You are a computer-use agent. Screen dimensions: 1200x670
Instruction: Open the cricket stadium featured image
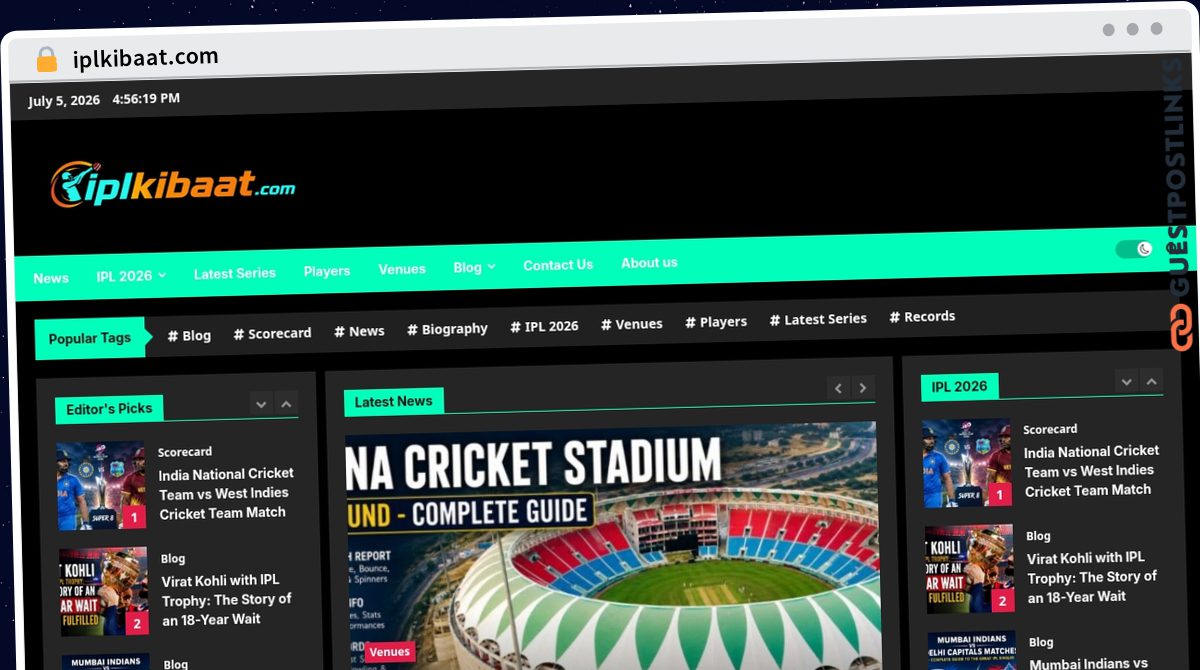(611, 545)
